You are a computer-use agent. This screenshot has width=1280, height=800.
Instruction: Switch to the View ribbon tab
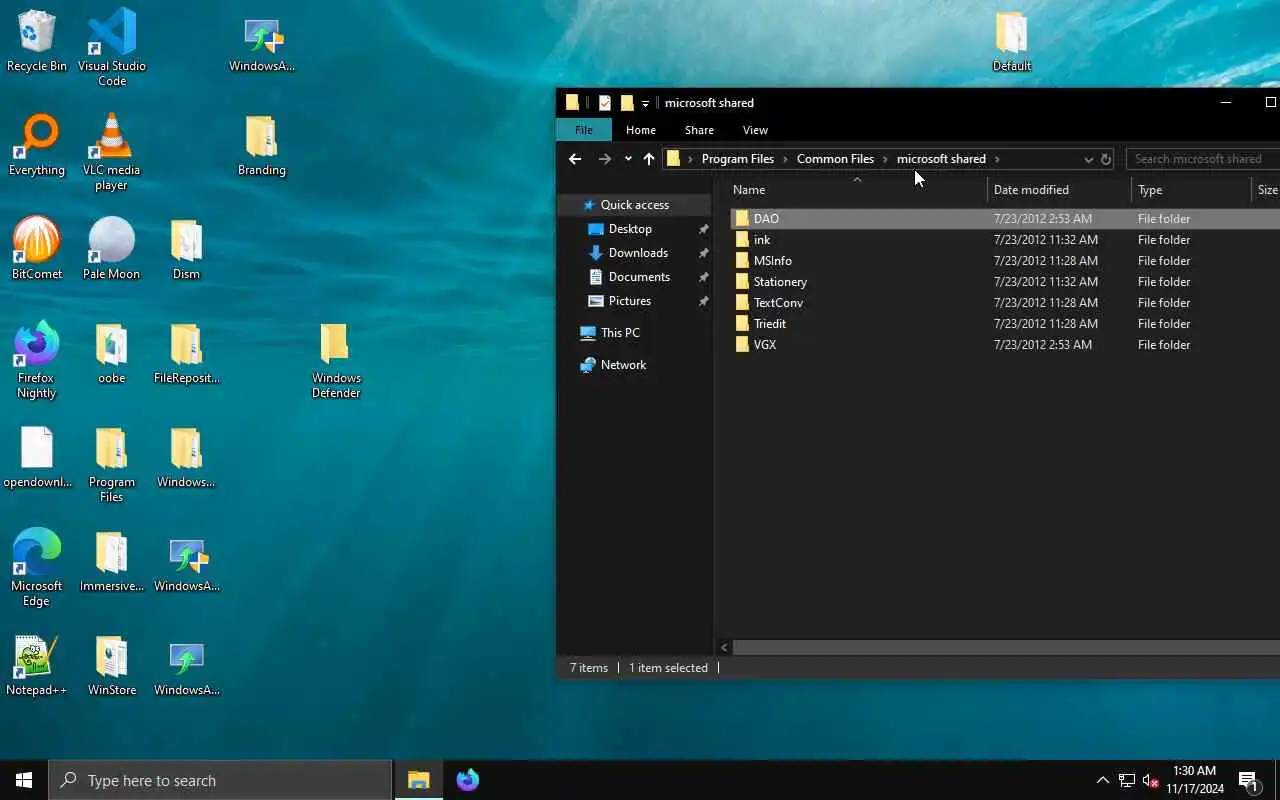click(x=755, y=130)
